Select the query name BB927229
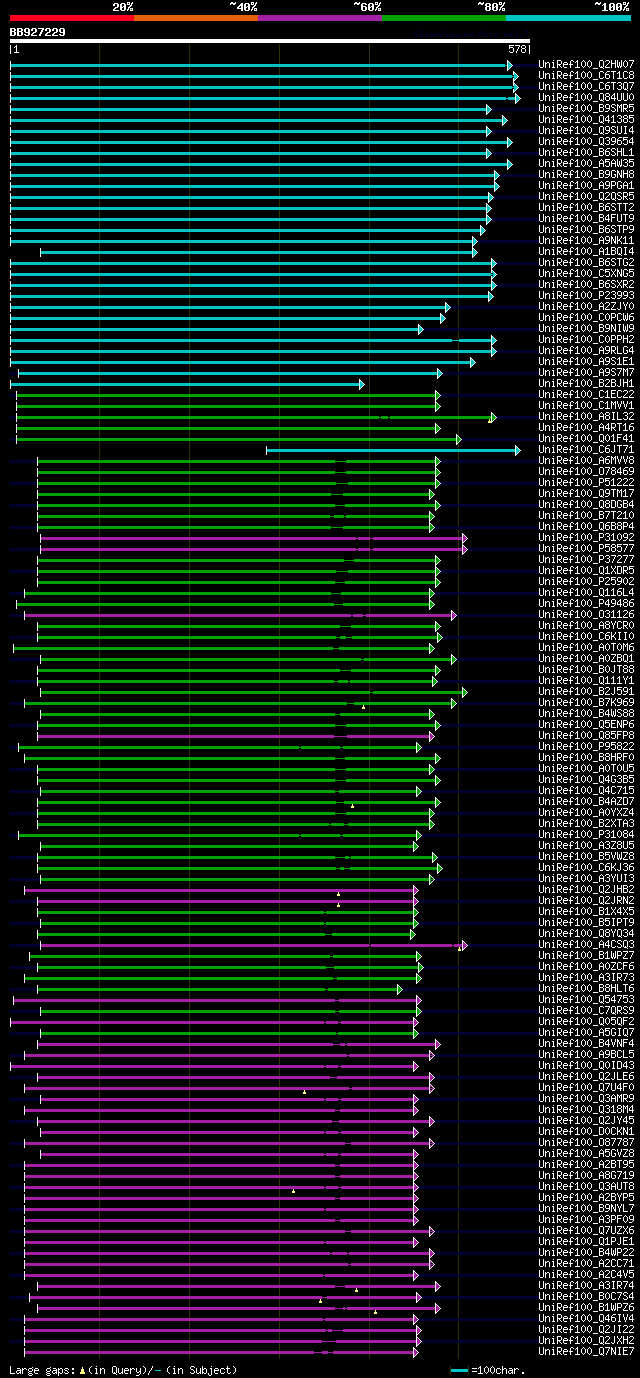This screenshot has width=640, height=1378. 38,32
